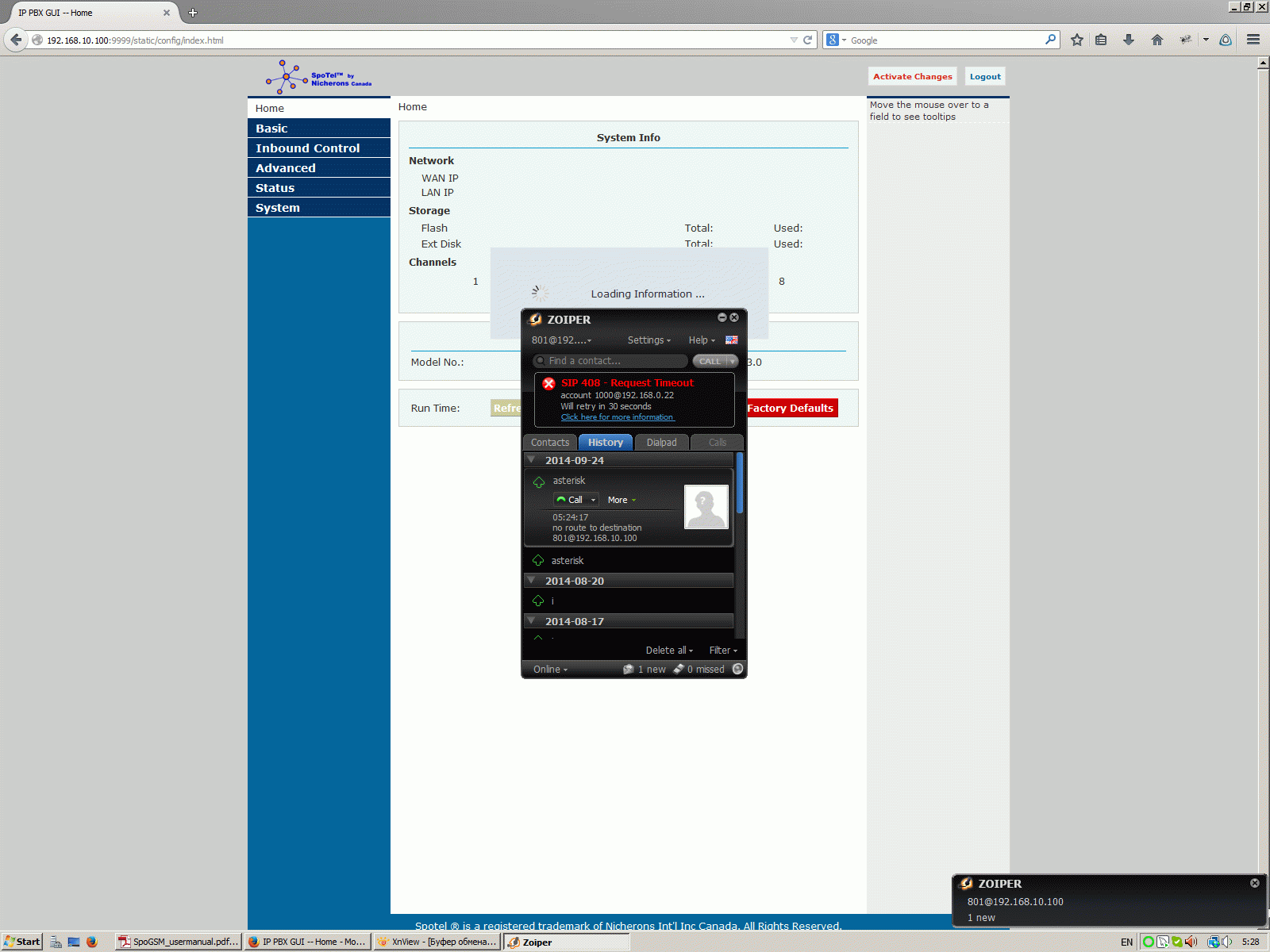This screenshot has height=952, width=1270.
Task: Bookmark this page with the star icon
Action: point(1077,40)
